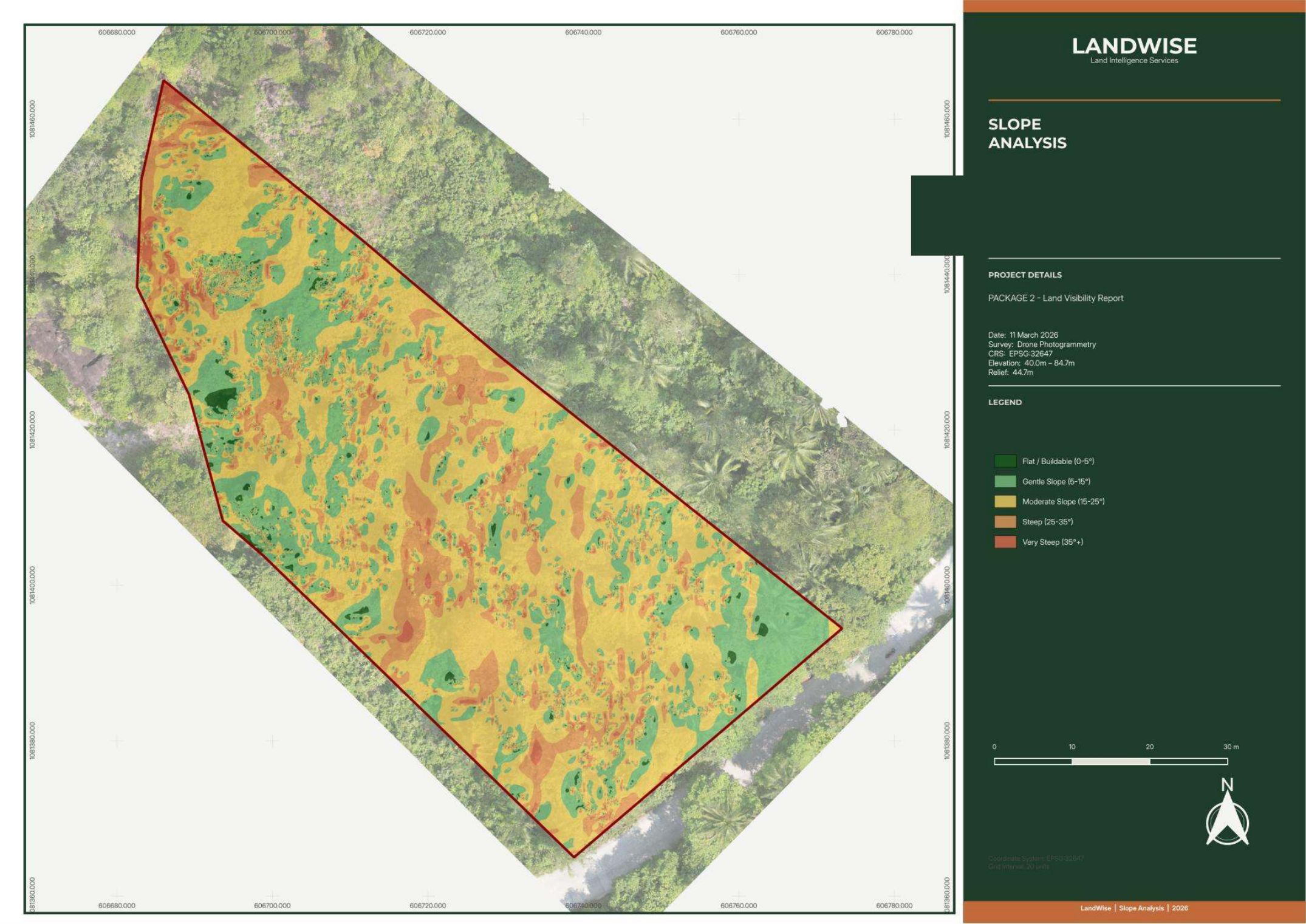The height and width of the screenshot is (924, 1306).
Task: Click the top-edge easting label 606720.000
Action: pyautogui.click(x=428, y=32)
